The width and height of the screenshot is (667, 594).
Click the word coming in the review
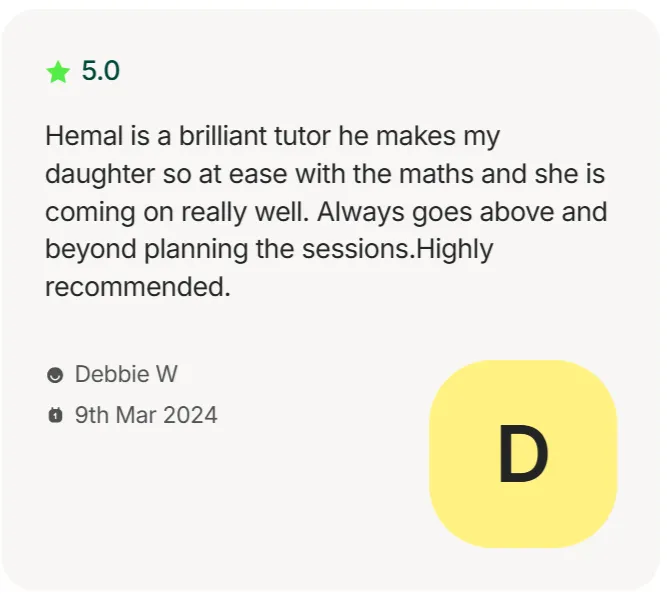pyautogui.click(x=91, y=213)
